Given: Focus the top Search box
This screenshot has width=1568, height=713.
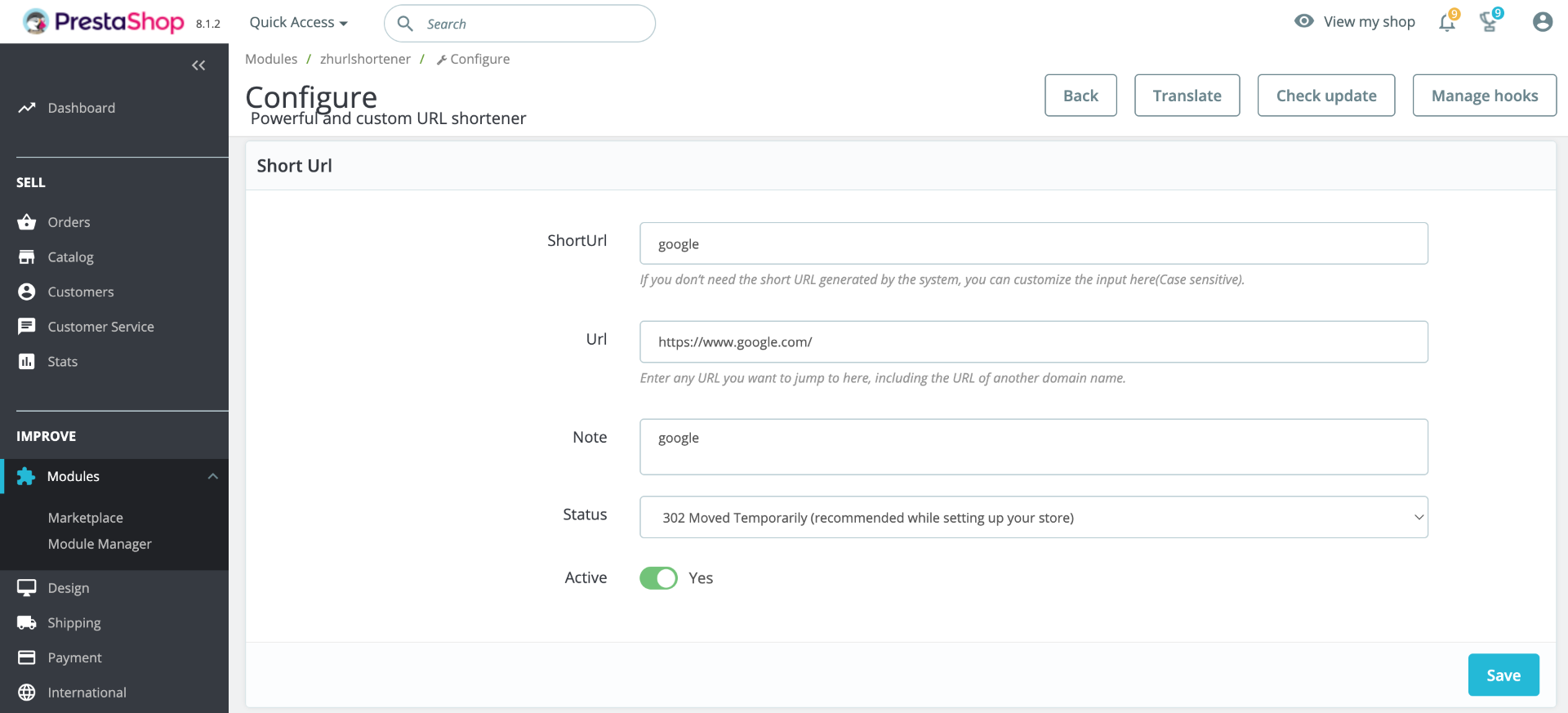Looking at the screenshot, I should (531, 24).
